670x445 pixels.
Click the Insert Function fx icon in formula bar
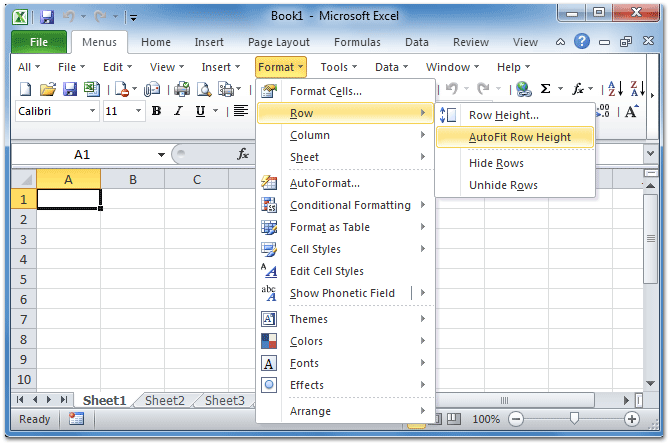[x=243, y=154]
